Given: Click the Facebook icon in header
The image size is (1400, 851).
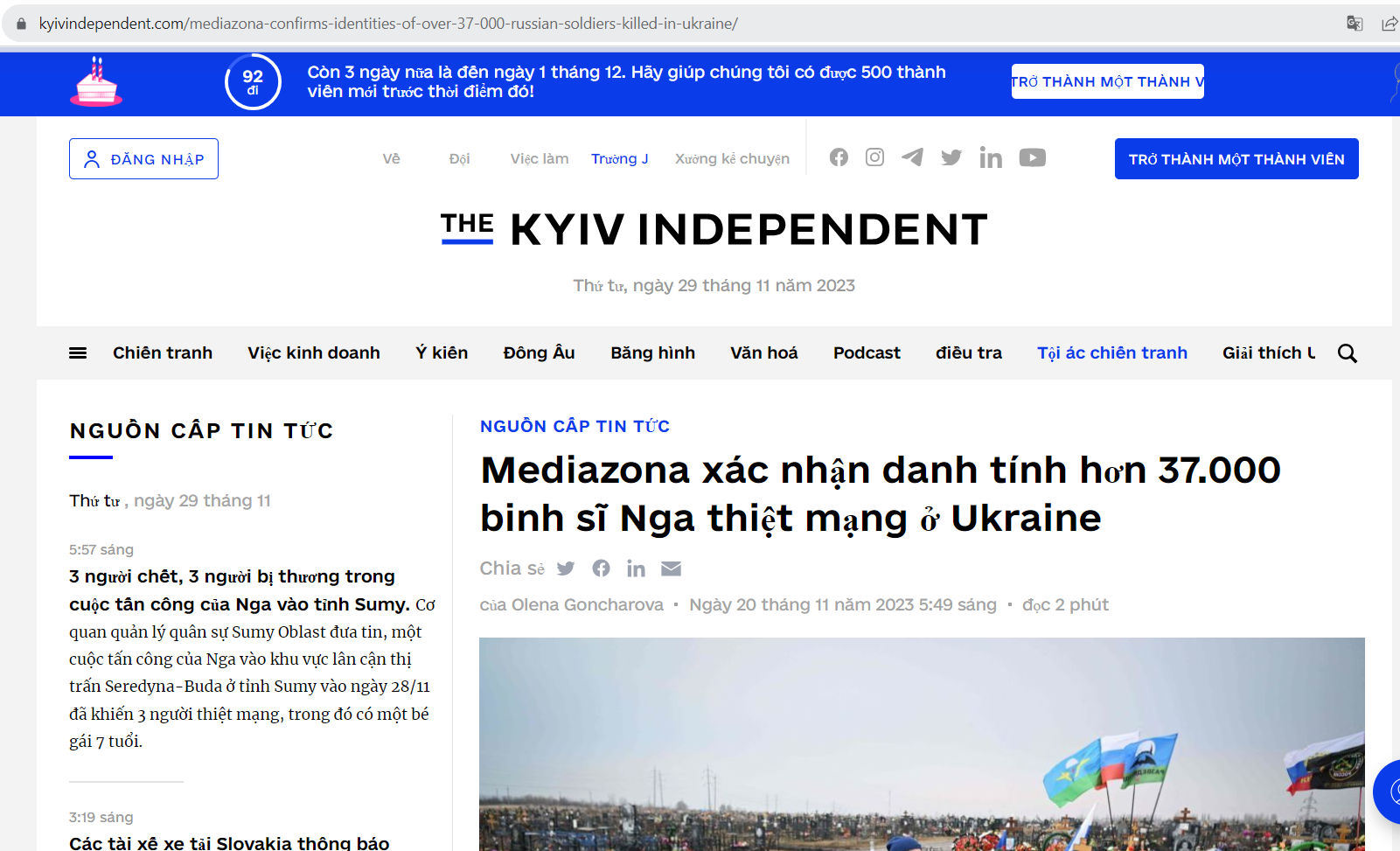Looking at the screenshot, I should (x=839, y=157).
